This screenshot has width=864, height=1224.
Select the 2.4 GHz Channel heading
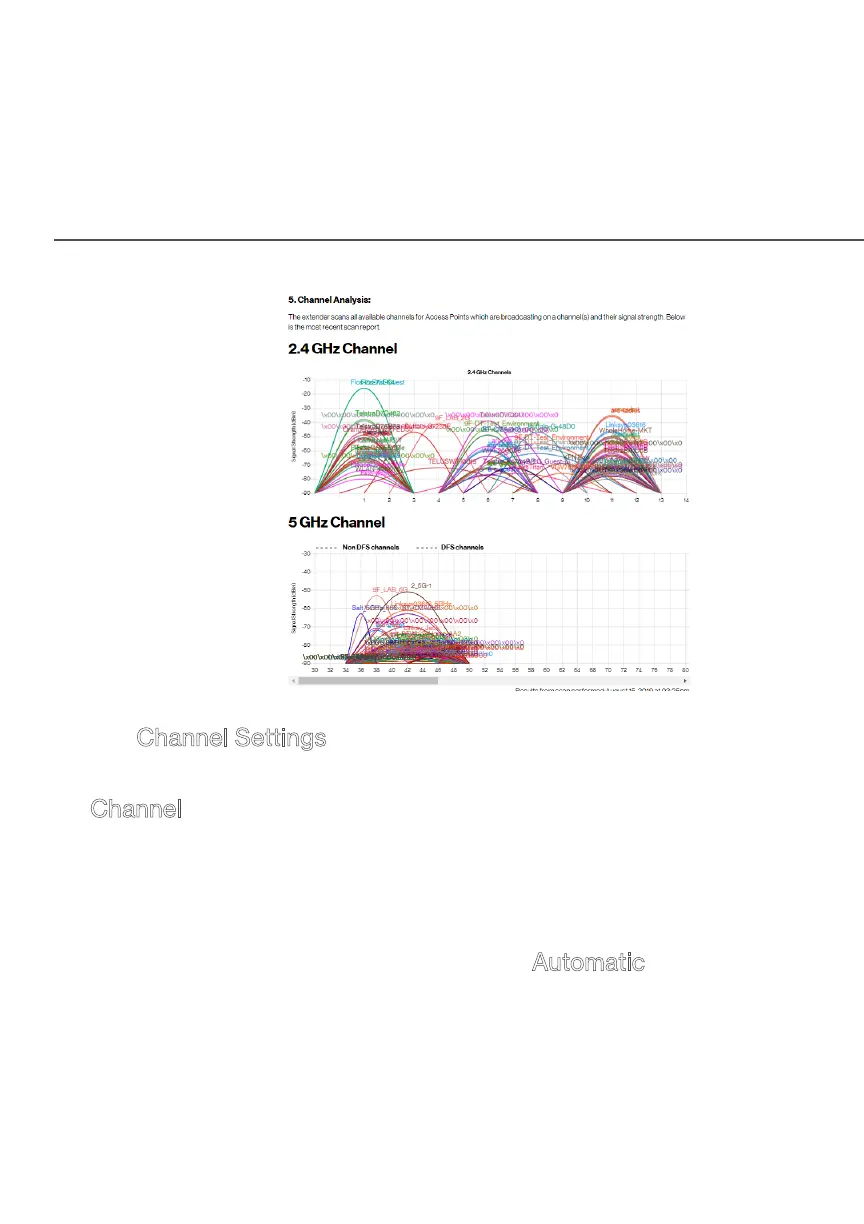point(343,349)
